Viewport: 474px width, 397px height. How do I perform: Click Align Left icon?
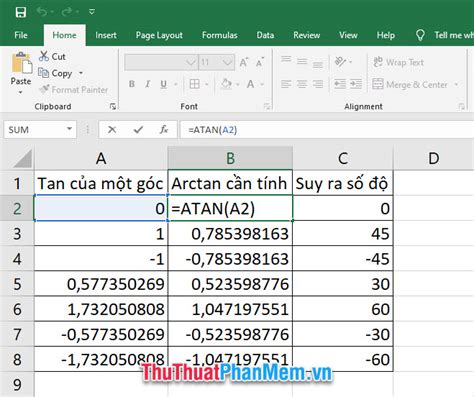[x=286, y=84]
